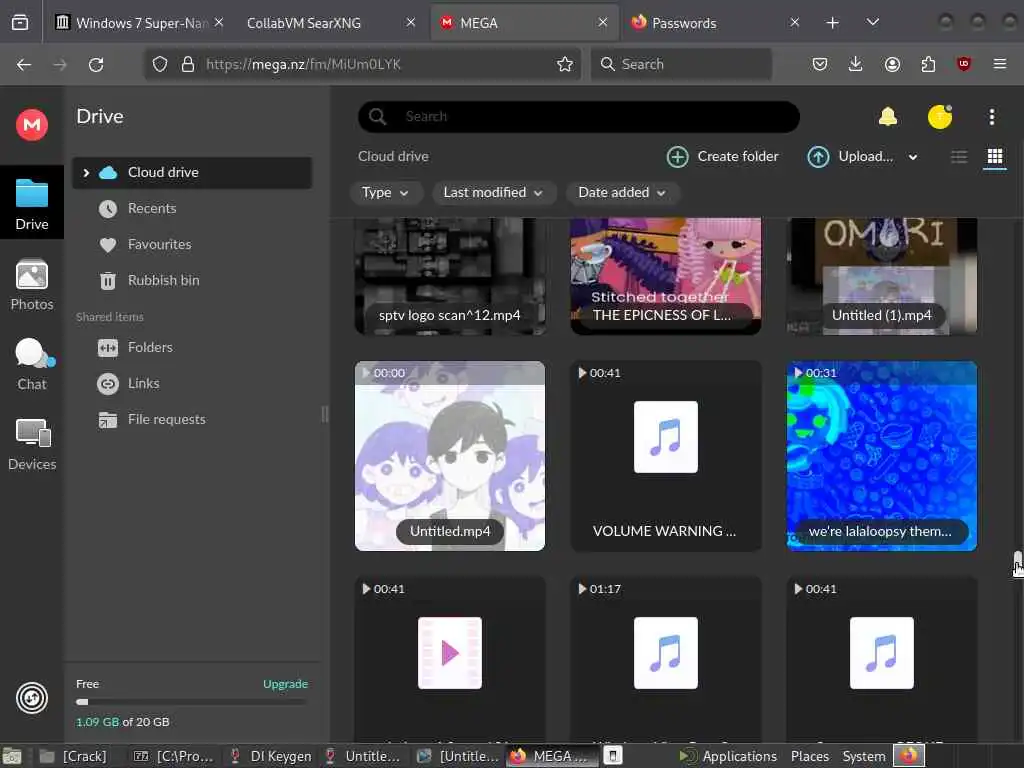1024x768 pixels.
Task: Open THE EPICNESS OF L... video thumbnail
Action: pyautogui.click(x=665, y=276)
